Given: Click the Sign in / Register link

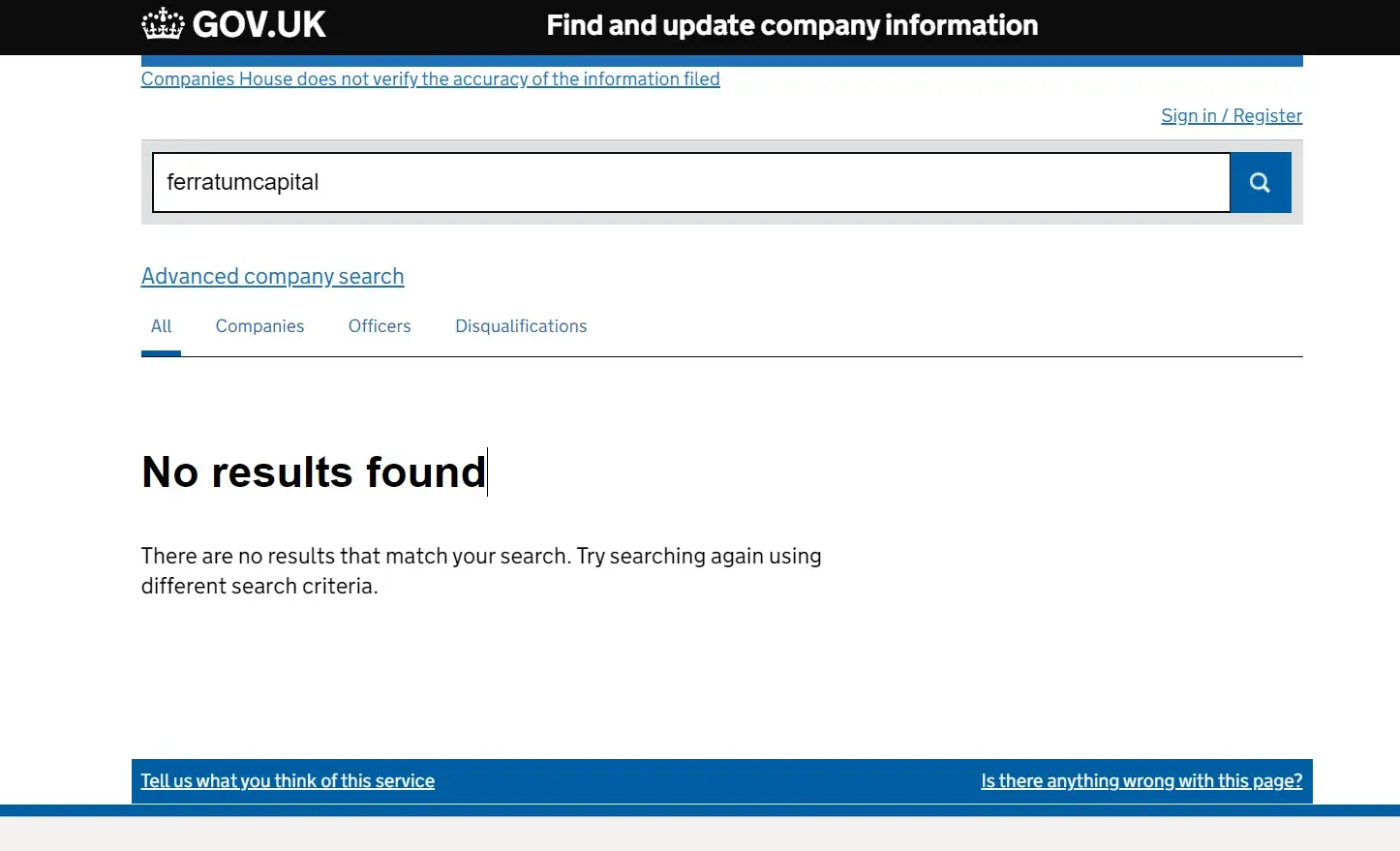Looking at the screenshot, I should click(x=1232, y=115).
